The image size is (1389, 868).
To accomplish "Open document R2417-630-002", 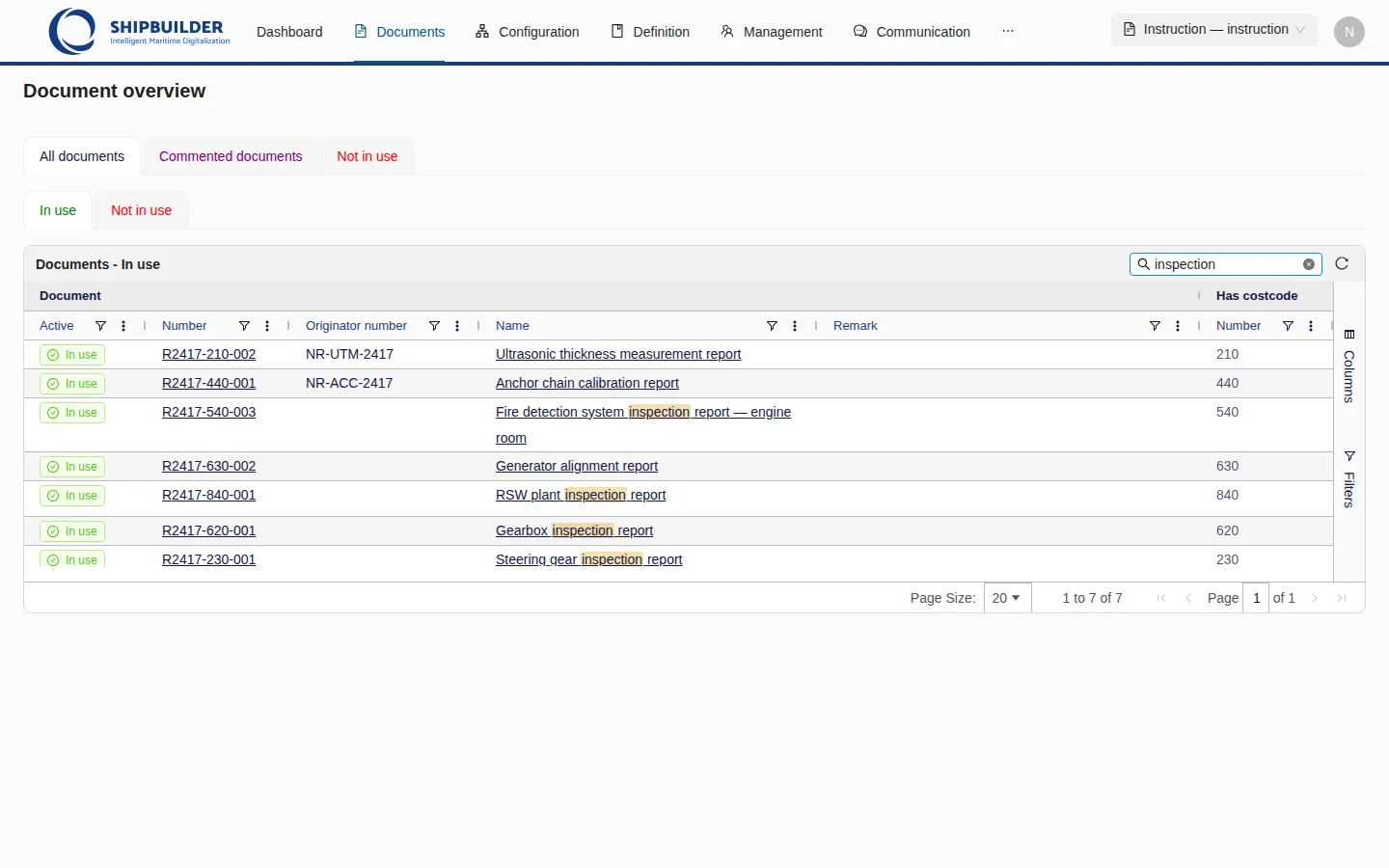I will click(x=209, y=466).
